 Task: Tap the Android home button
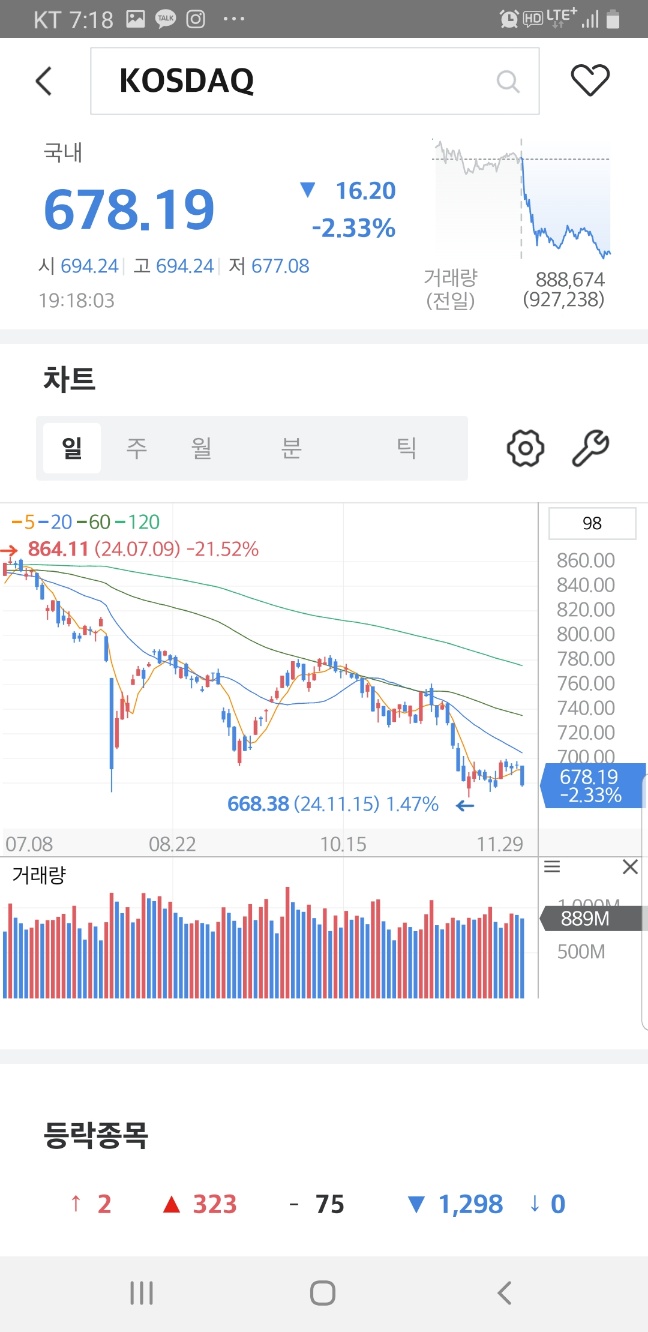coord(322,1293)
